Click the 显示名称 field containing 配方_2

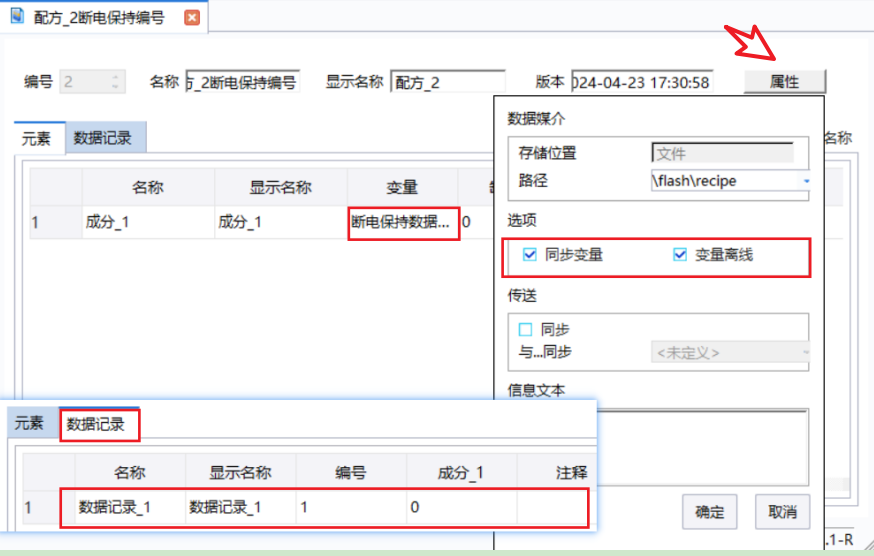[x=448, y=82]
